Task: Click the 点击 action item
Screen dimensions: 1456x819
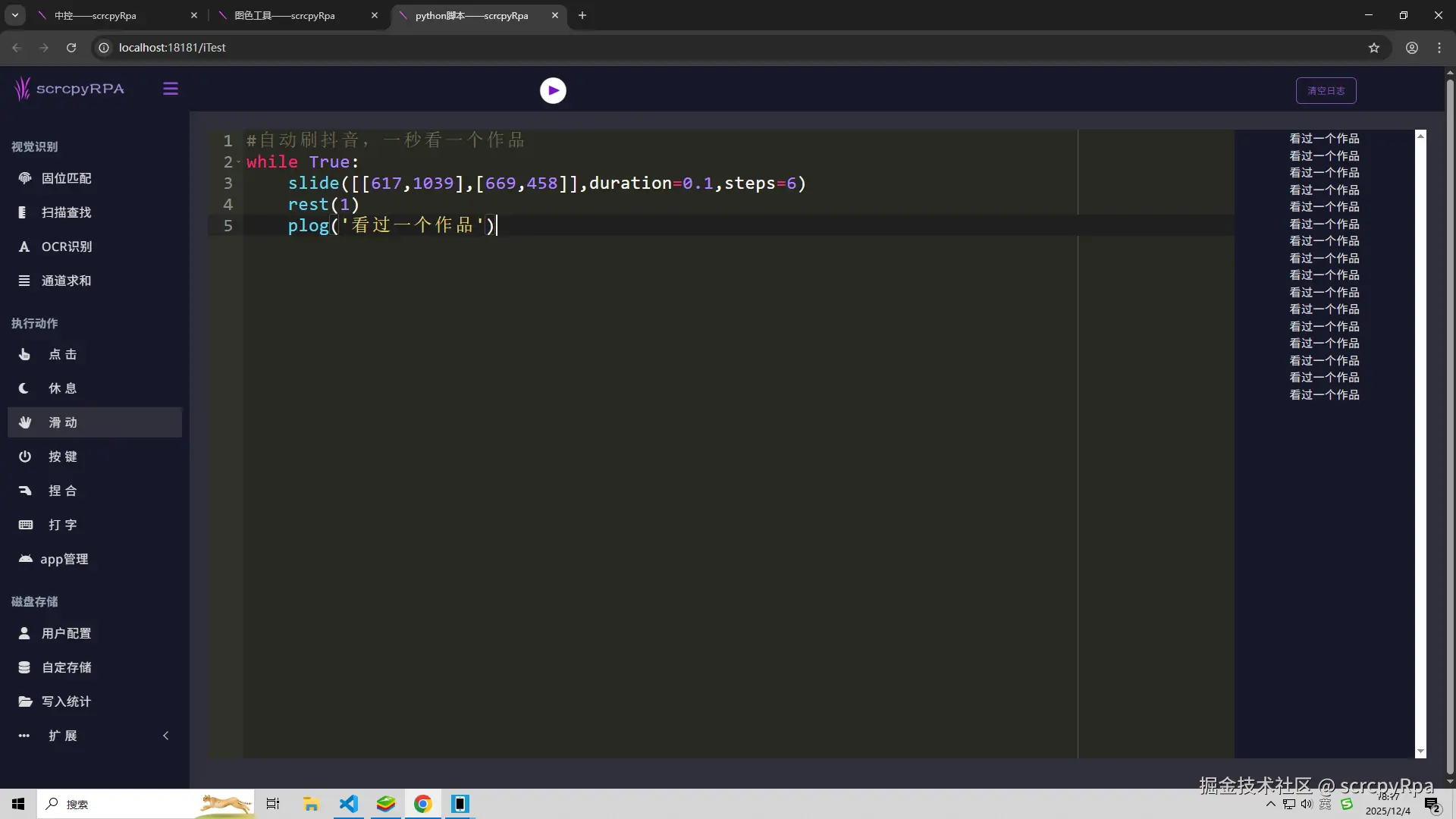Action: [x=62, y=354]
